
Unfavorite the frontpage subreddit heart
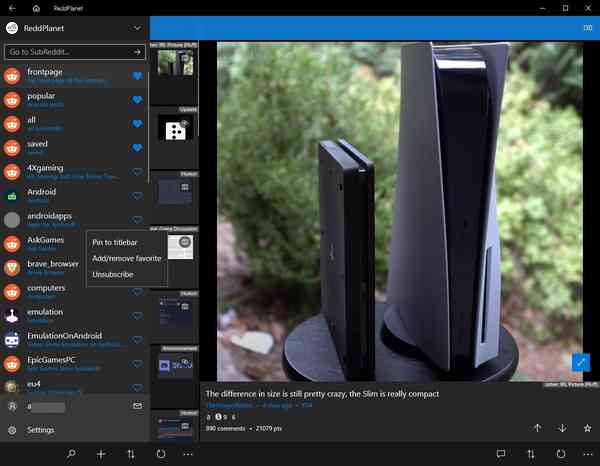coord(137,76)
